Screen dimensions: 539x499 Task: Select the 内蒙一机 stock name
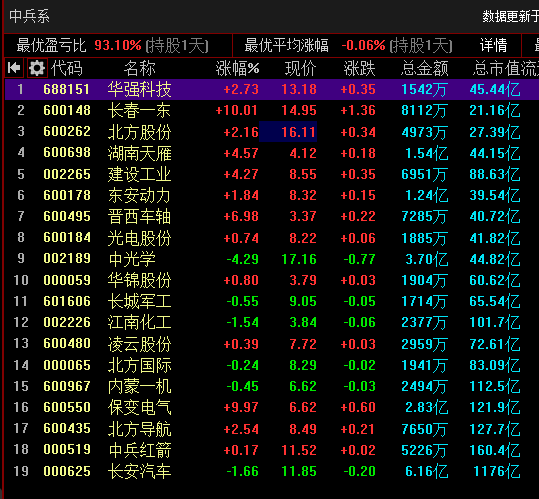pyautogui.click(x=140, y=386)
